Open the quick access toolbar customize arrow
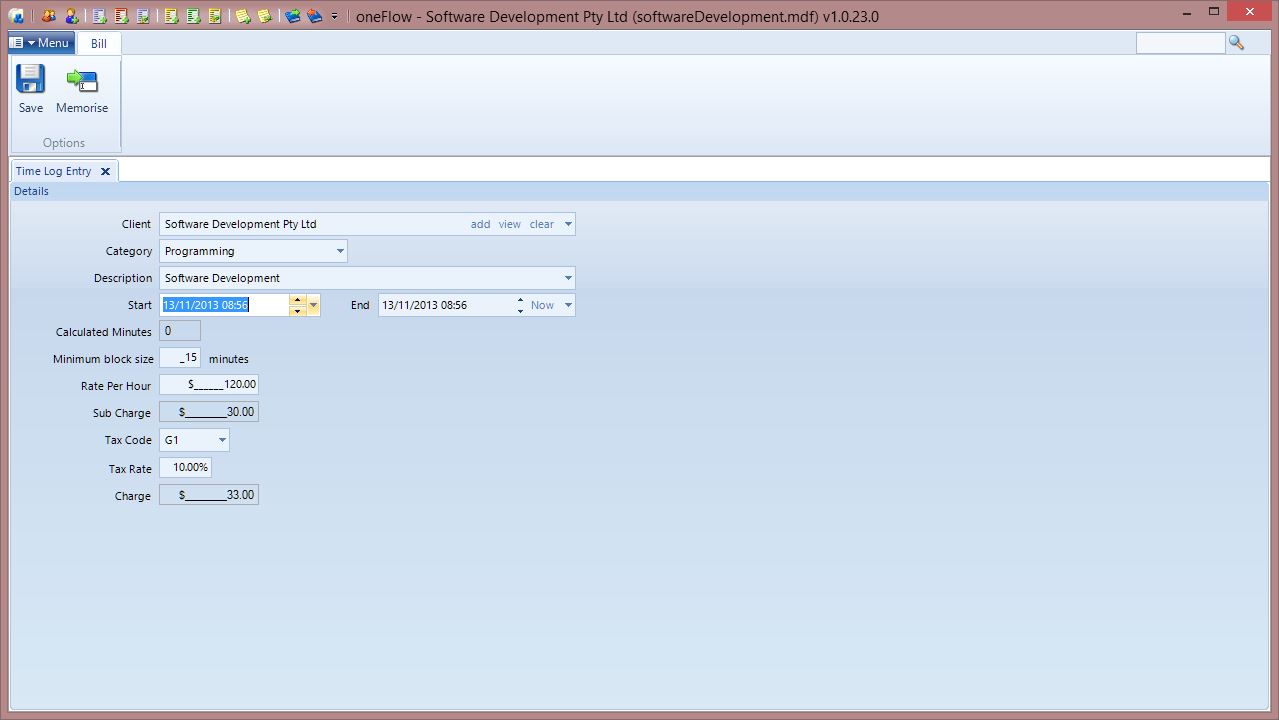 click(x=334, y=16)
